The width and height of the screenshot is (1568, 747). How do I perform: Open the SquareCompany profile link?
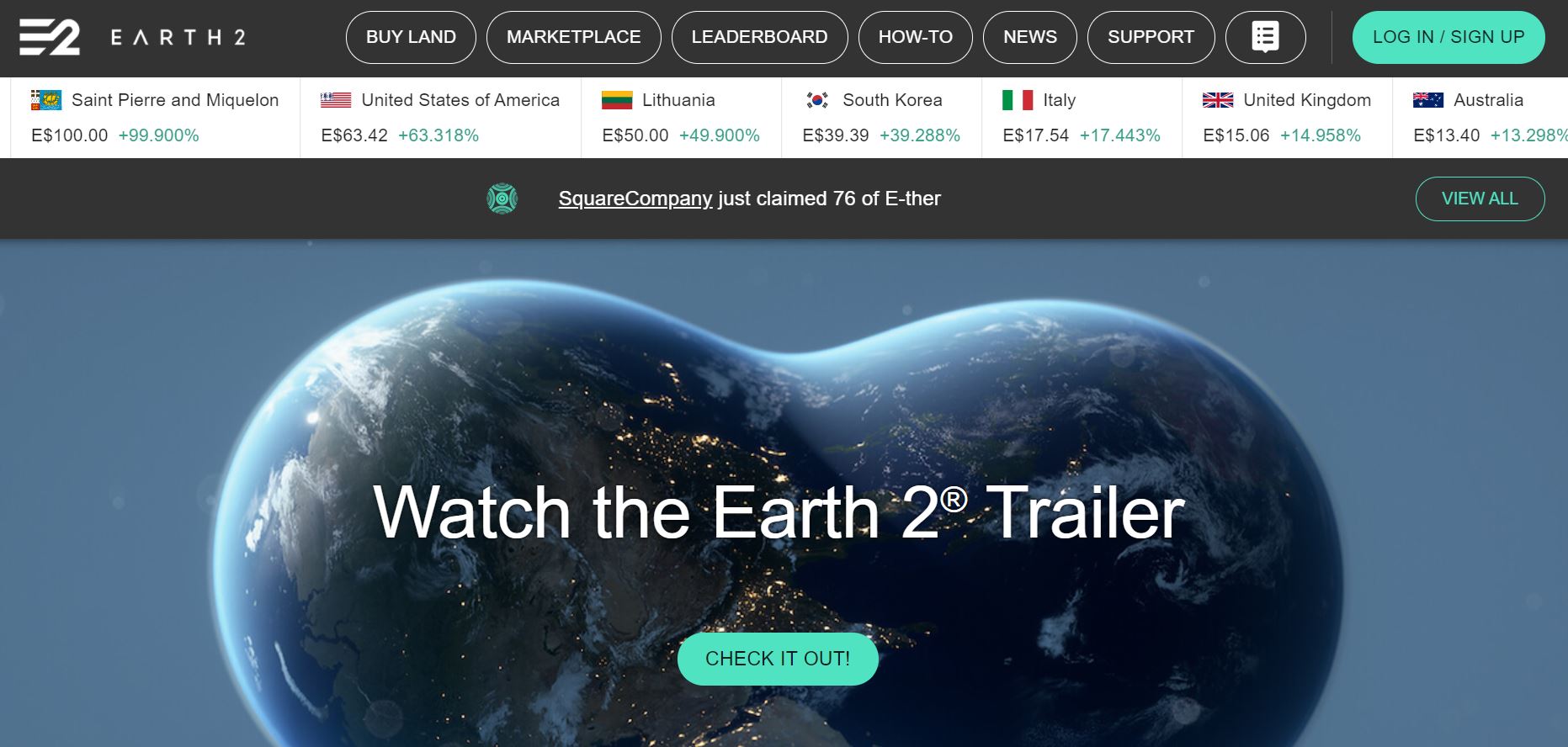pyautogui.click(x=635, y=199)
